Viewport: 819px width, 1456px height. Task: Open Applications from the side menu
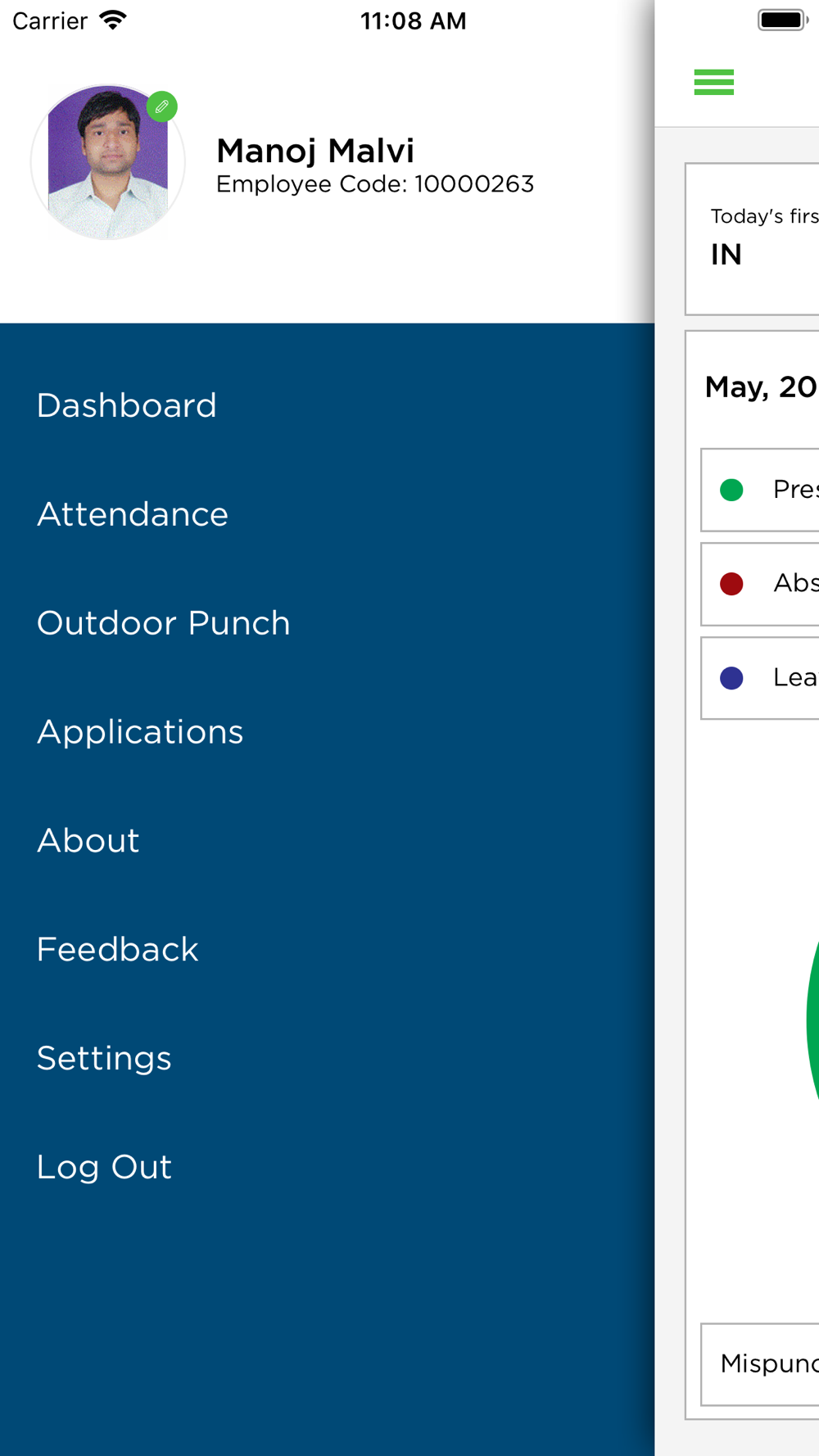[x=140, y=732]
